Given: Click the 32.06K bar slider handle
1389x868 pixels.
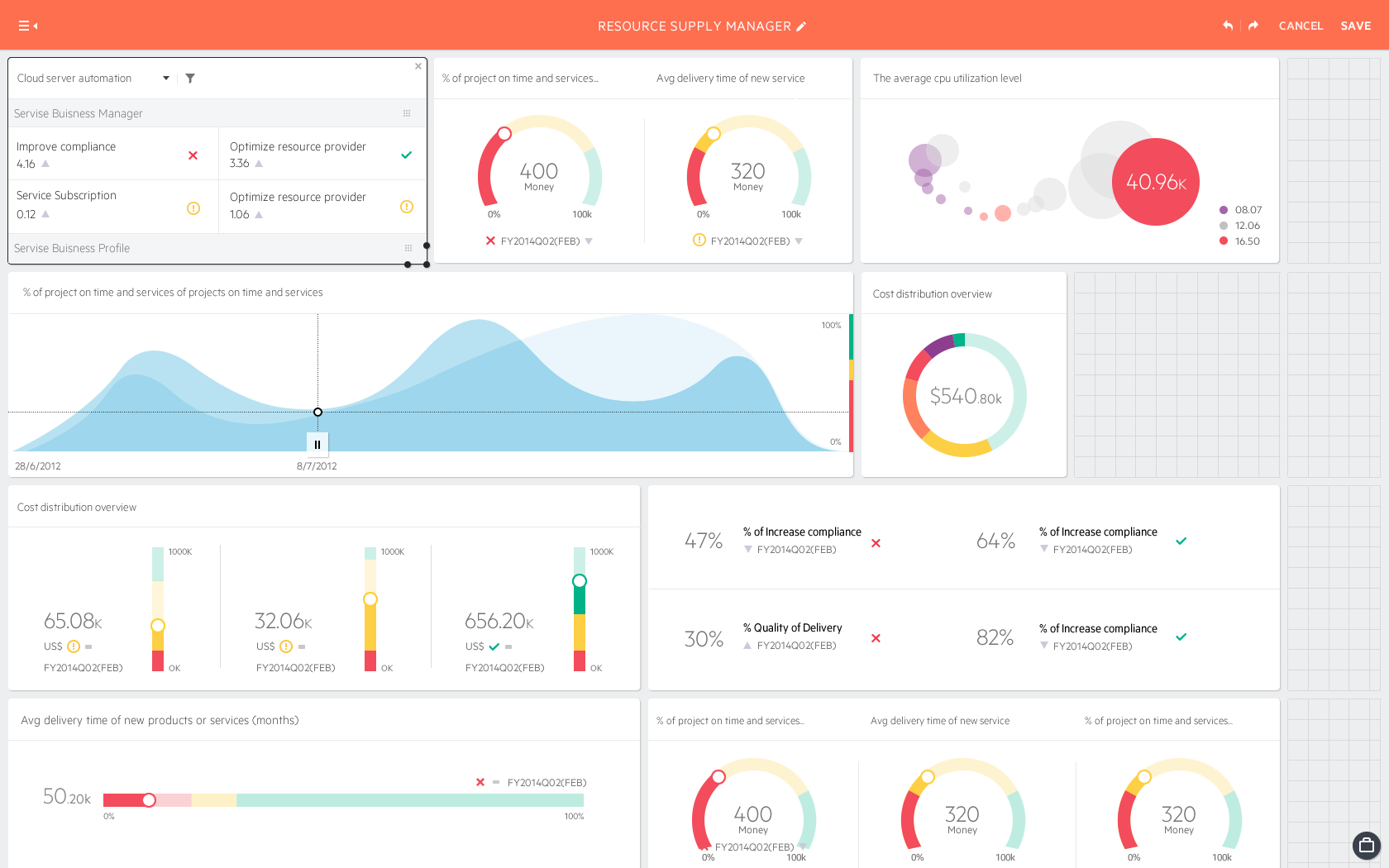Looking at the screenshot, I should click(370, 599).
